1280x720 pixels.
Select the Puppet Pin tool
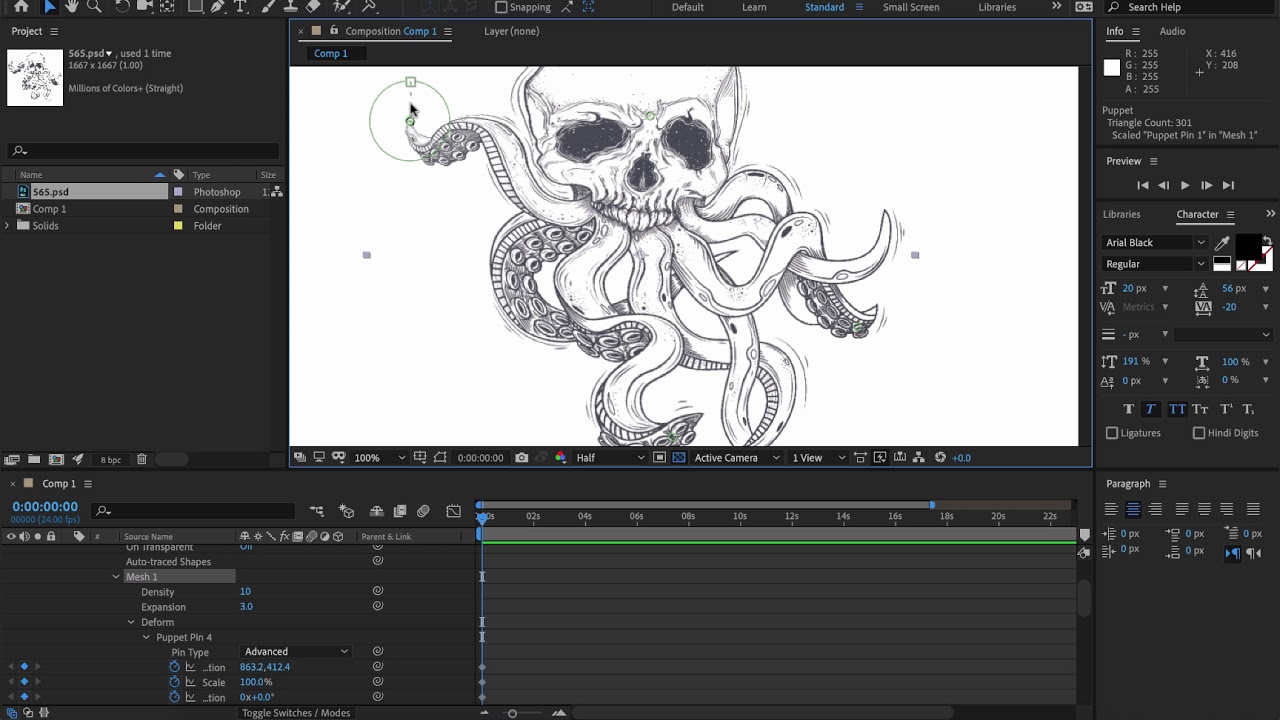click(x=369, y=7)
